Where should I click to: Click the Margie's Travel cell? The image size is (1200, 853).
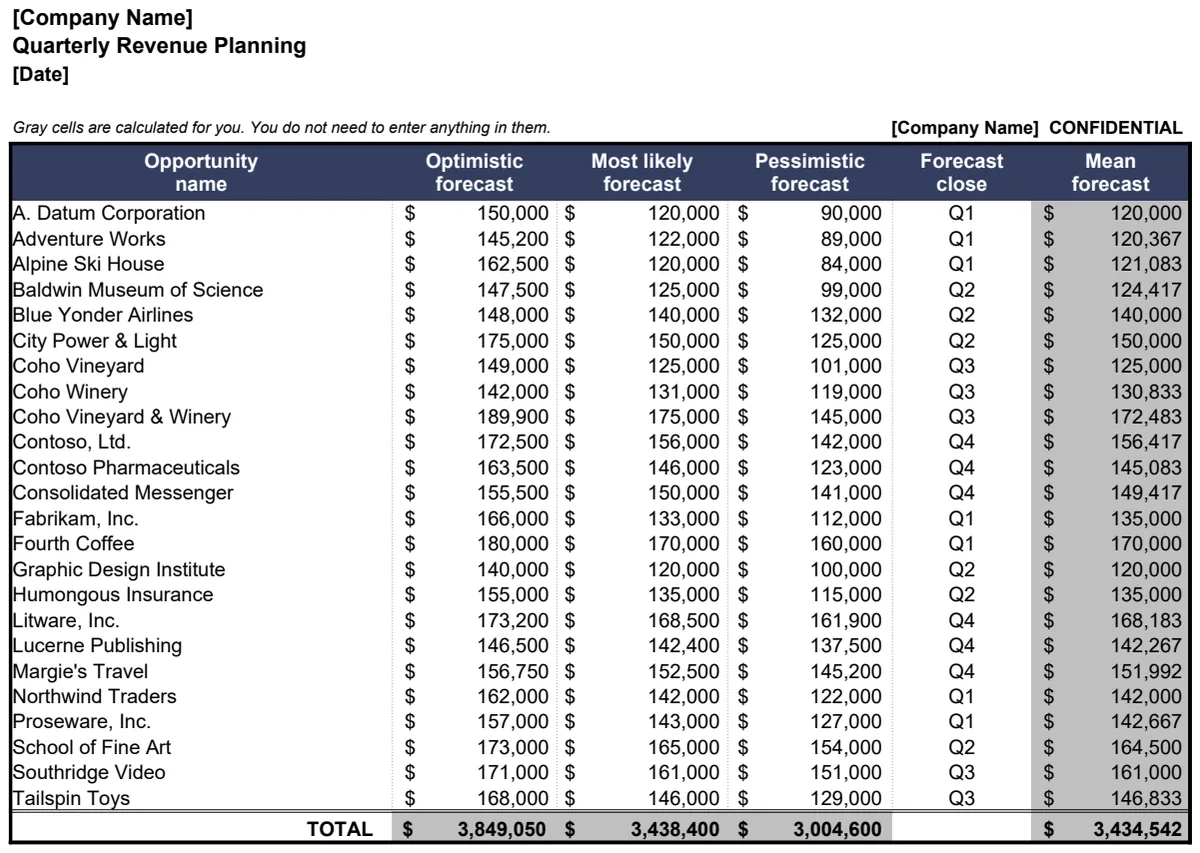[x=80, y=672]
